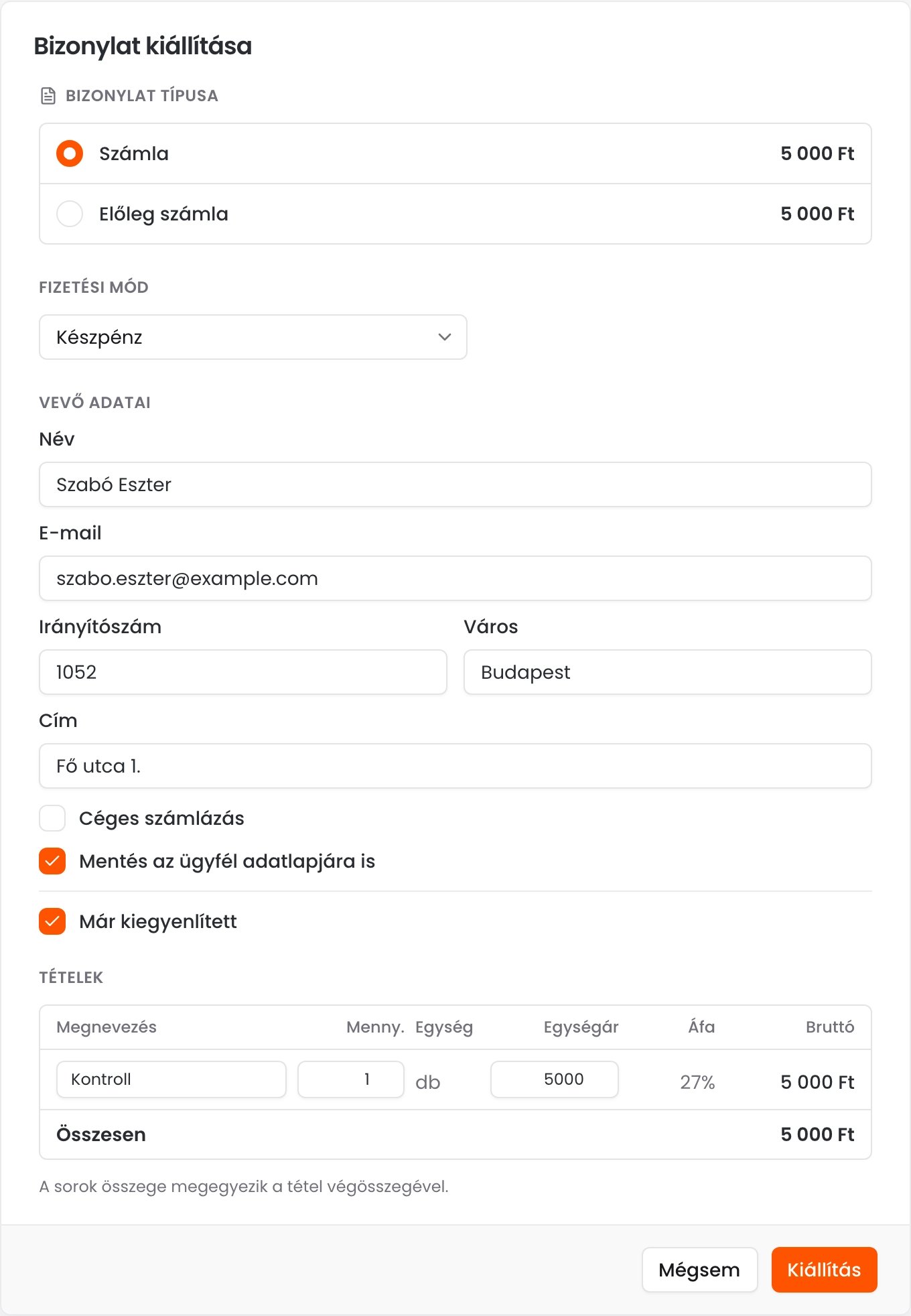The width and height of the screenshot is (911, 1316).
Task: Click the Irányítószám field containing 1052
Action: coord(243,672)
